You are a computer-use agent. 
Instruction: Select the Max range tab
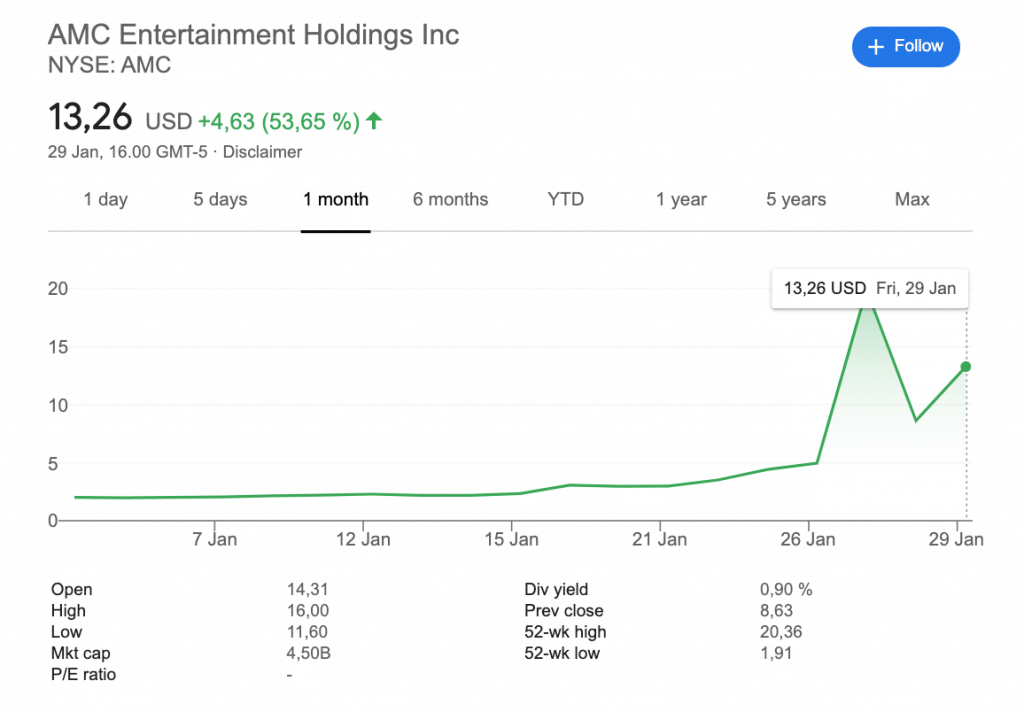coord(912,199)
